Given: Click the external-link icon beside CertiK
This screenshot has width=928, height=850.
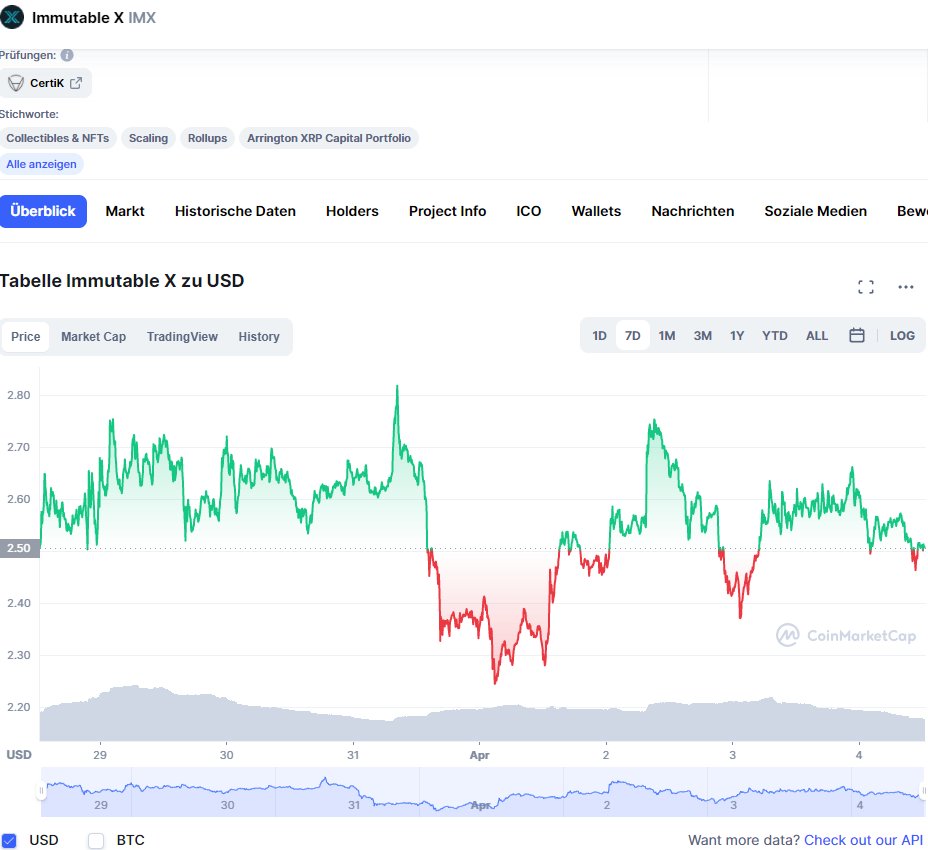Looking at the screenshot, I should tap(76, 83).
